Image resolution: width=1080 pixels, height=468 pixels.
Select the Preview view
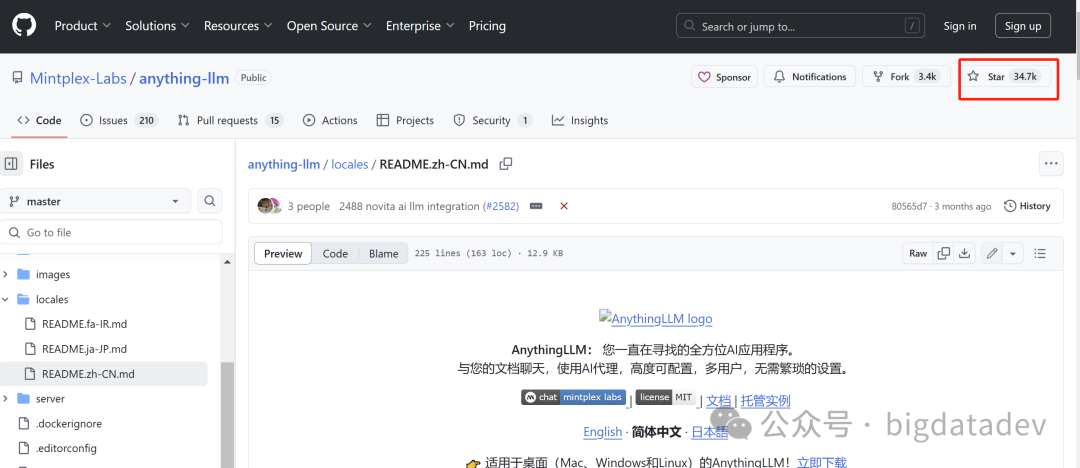pyautogui.click(x=283, y=254)
